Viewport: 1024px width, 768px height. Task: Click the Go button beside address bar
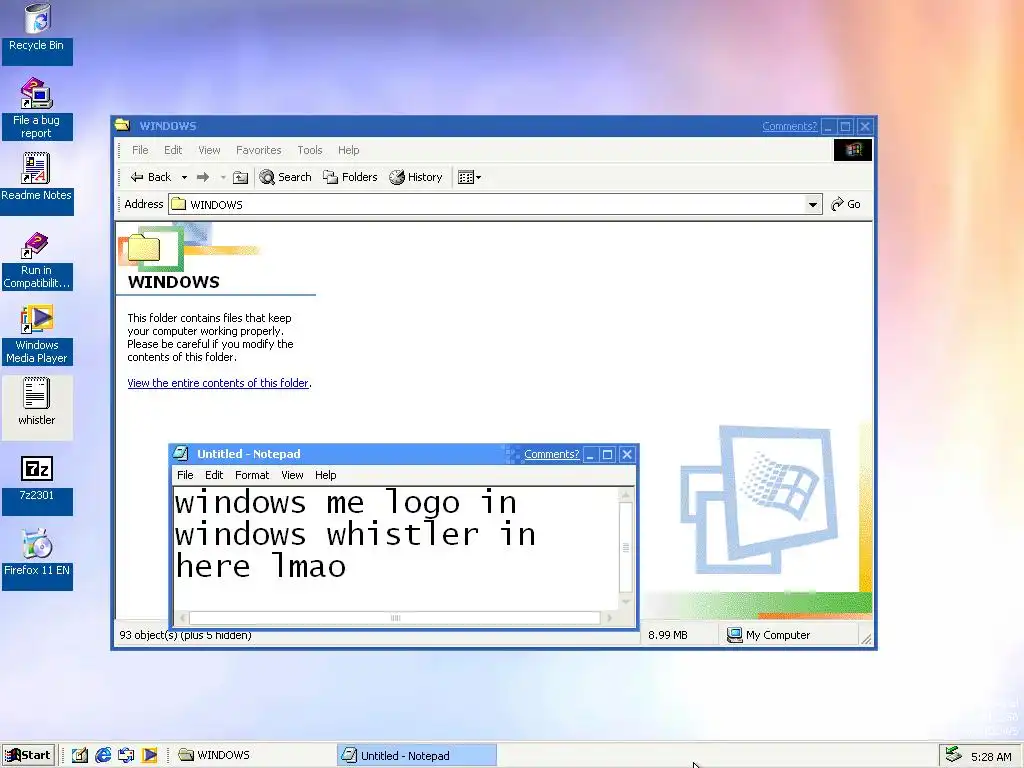coord(846,204)
